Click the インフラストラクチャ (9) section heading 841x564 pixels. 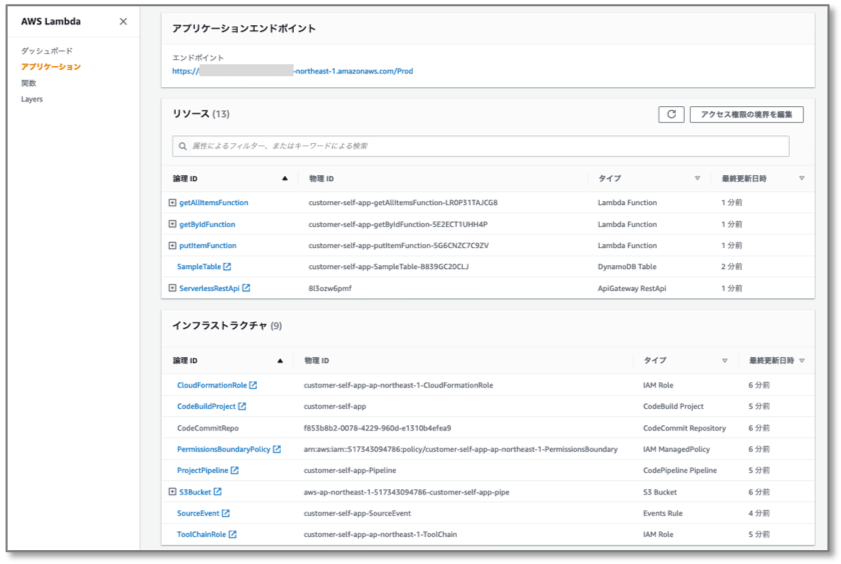click(x=227, y=325)
